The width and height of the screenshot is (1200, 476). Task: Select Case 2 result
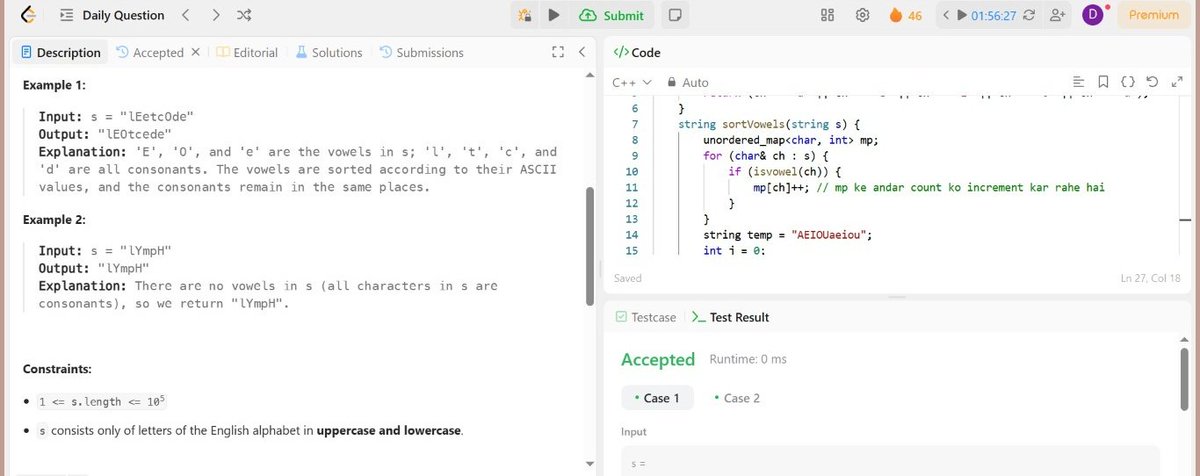(x=737, y=398)
